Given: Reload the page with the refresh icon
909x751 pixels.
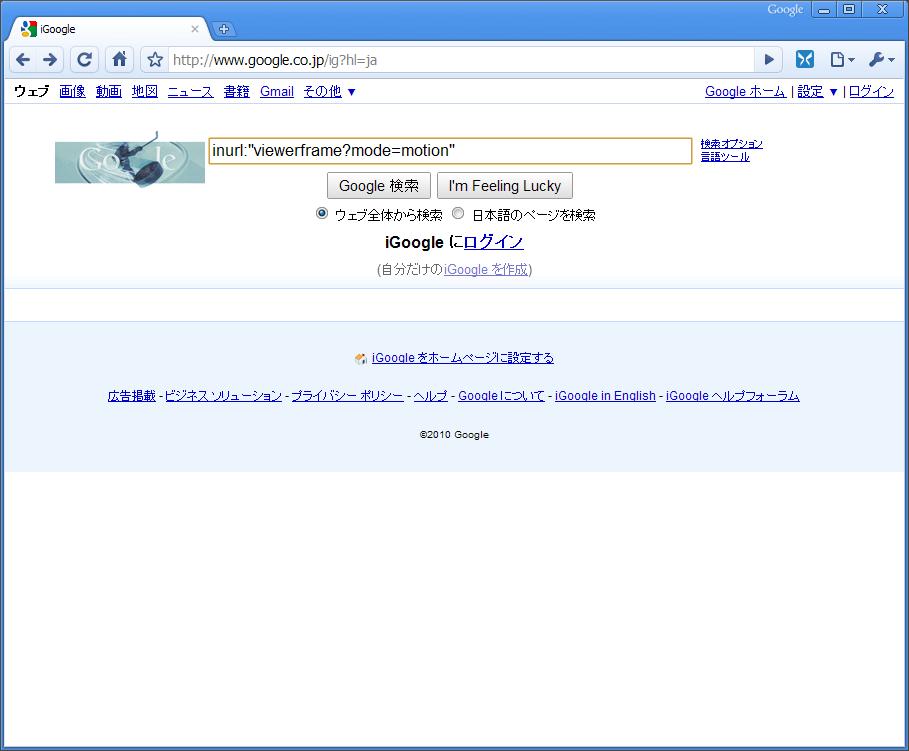Looking at the screenshot, I should pyautogui.click(x=85, y=59).
